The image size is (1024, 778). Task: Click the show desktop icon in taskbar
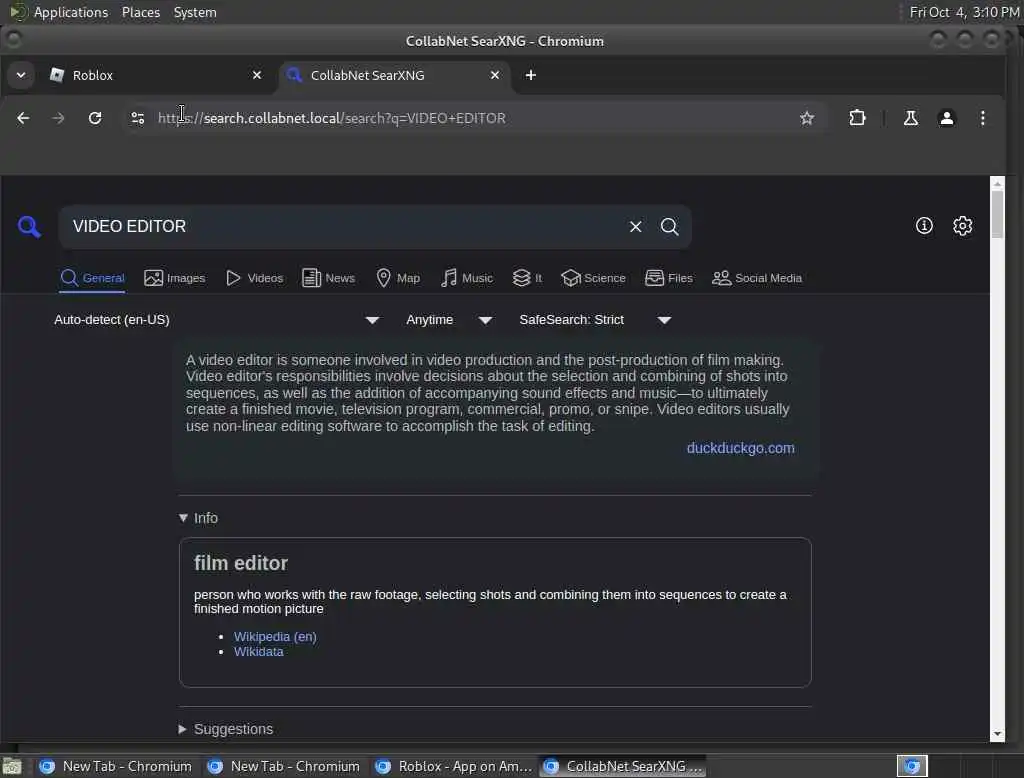12,766
